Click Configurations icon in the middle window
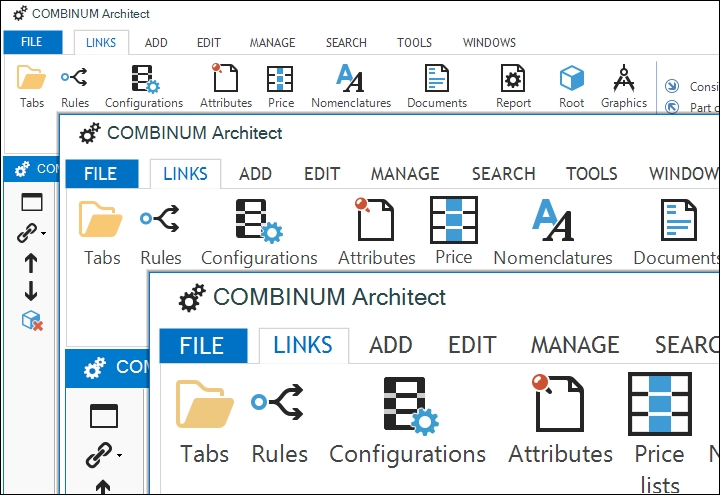This screenshot has width=720, height=495. click(259, 220)
